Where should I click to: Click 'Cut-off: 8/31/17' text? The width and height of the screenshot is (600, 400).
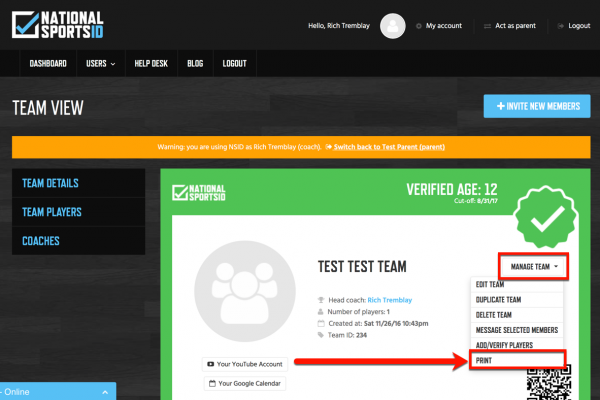476,201
